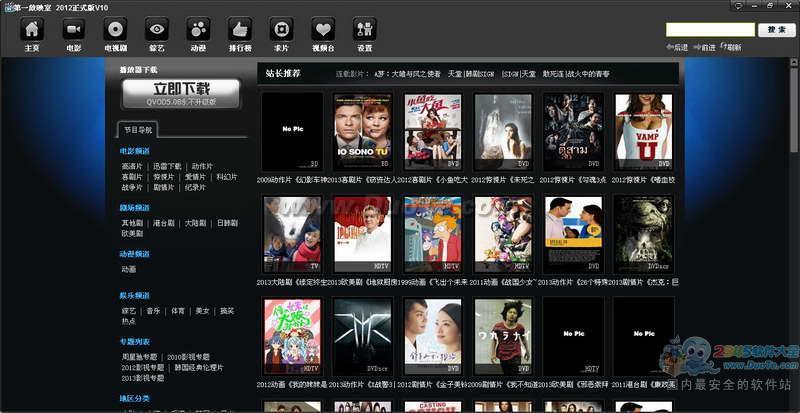Viewport: 800px width, 413px height.
Task: Open the 大陆剧 category
Action: click(x=195, y=223)
